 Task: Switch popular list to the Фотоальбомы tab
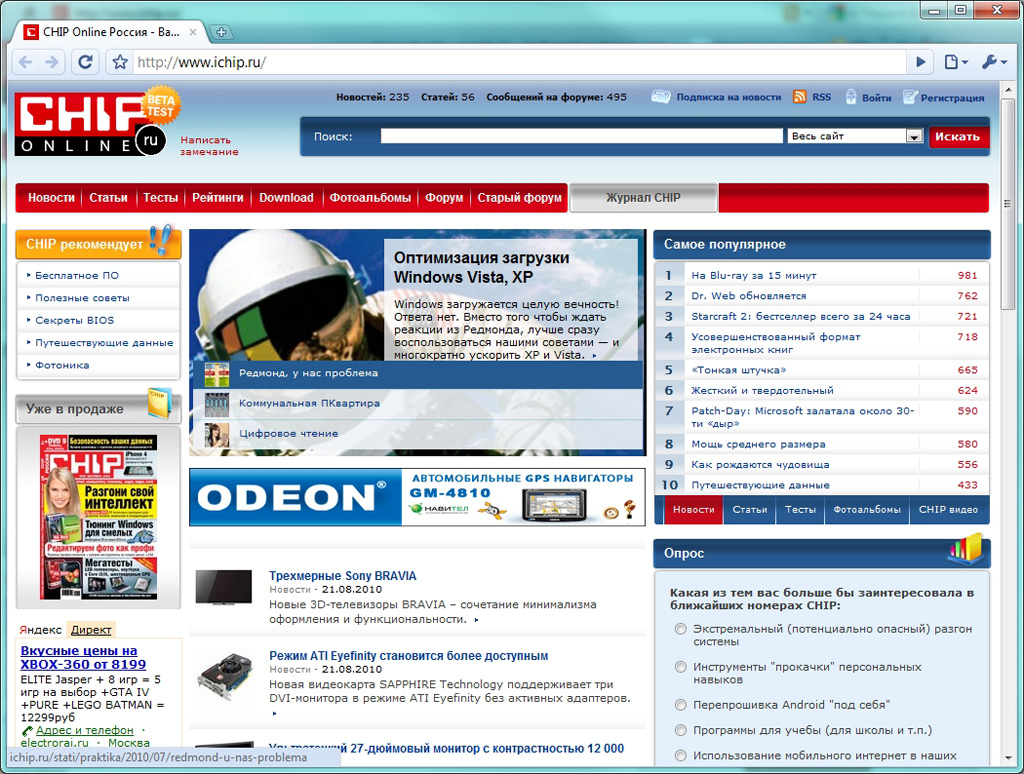coord(867,509)
